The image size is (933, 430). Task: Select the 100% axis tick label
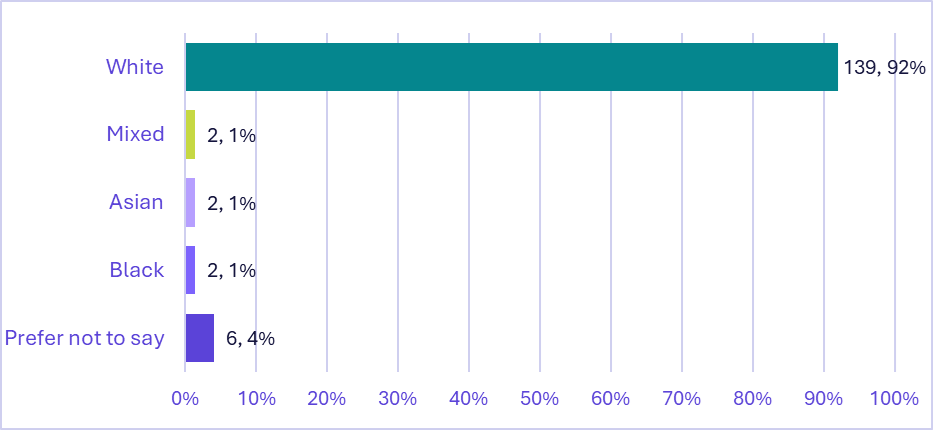tap(894, 399)
